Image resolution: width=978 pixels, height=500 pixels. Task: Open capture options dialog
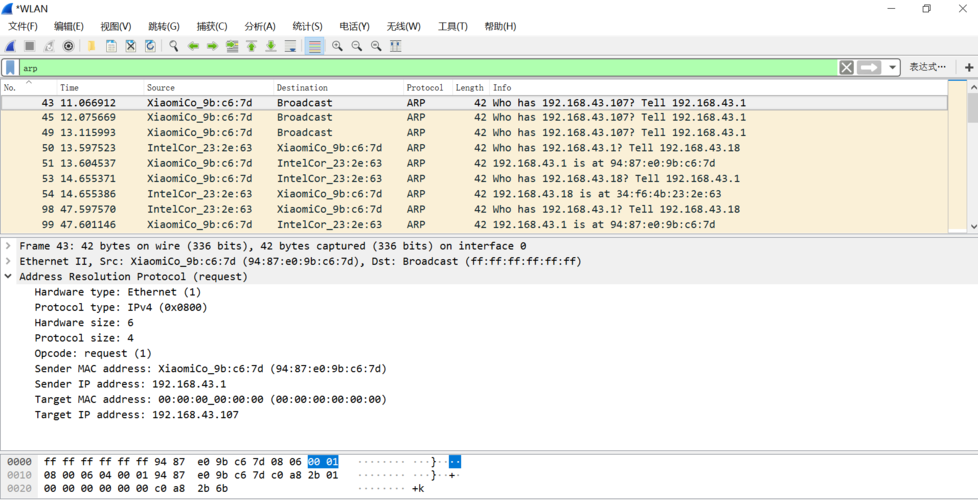pyautogui.click(x=68, y=46)
